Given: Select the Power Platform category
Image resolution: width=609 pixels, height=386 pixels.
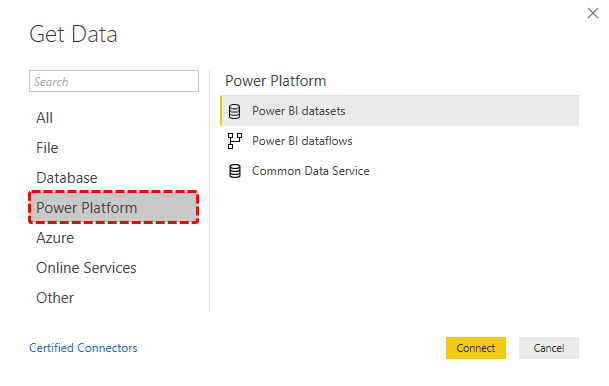Looking at the screenshot, I should coord(113,207).
